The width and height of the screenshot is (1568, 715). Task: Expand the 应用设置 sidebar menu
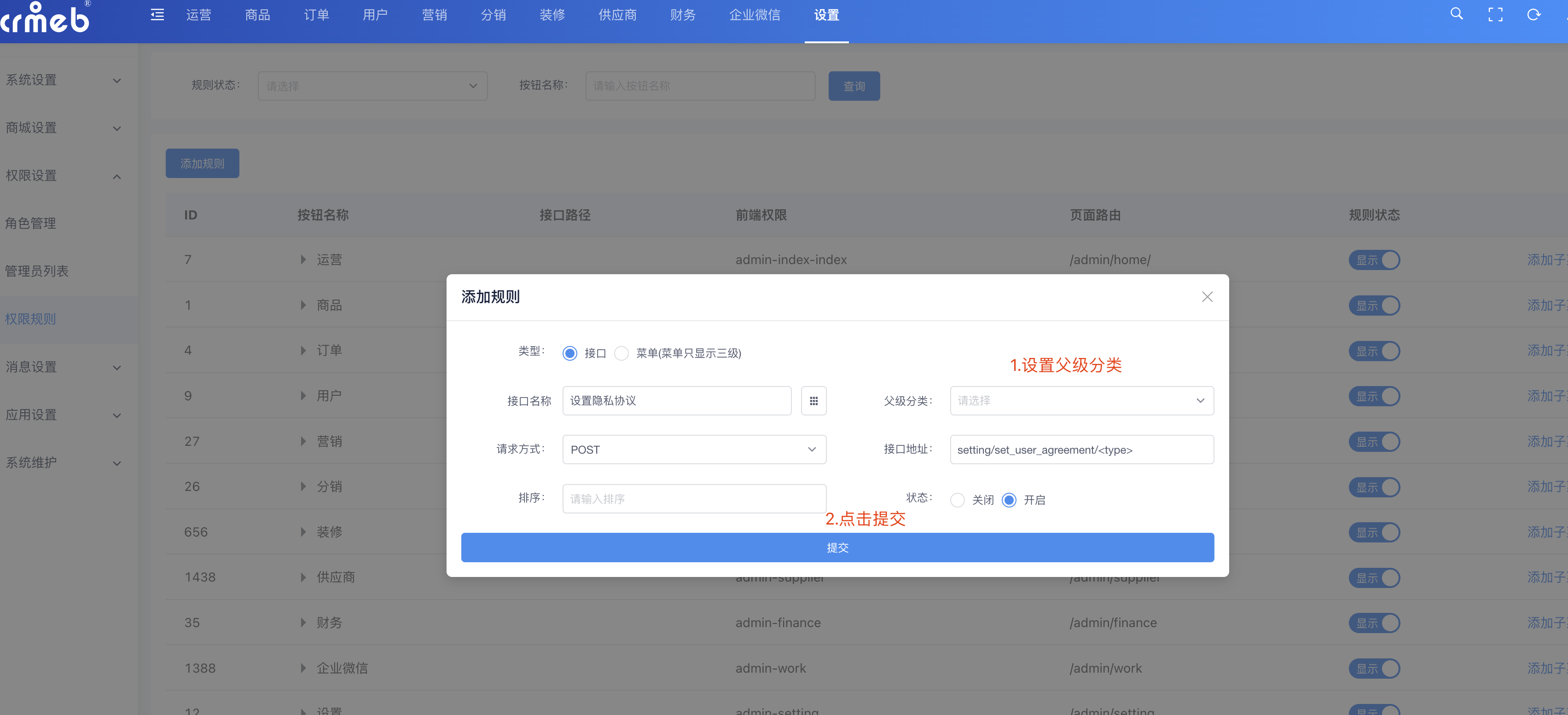pos(69,415)
